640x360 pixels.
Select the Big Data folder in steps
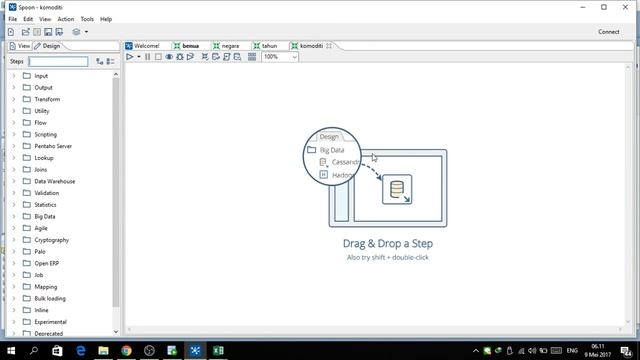(44, 217)
